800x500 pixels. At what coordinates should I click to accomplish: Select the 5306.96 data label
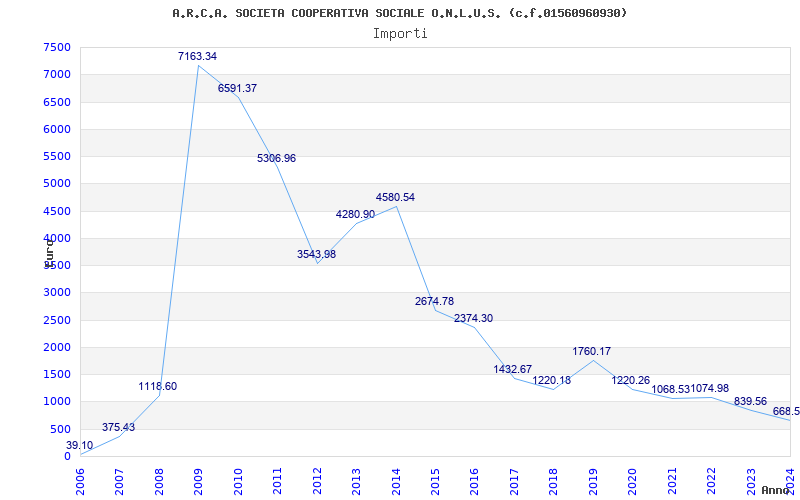(277, 159)
